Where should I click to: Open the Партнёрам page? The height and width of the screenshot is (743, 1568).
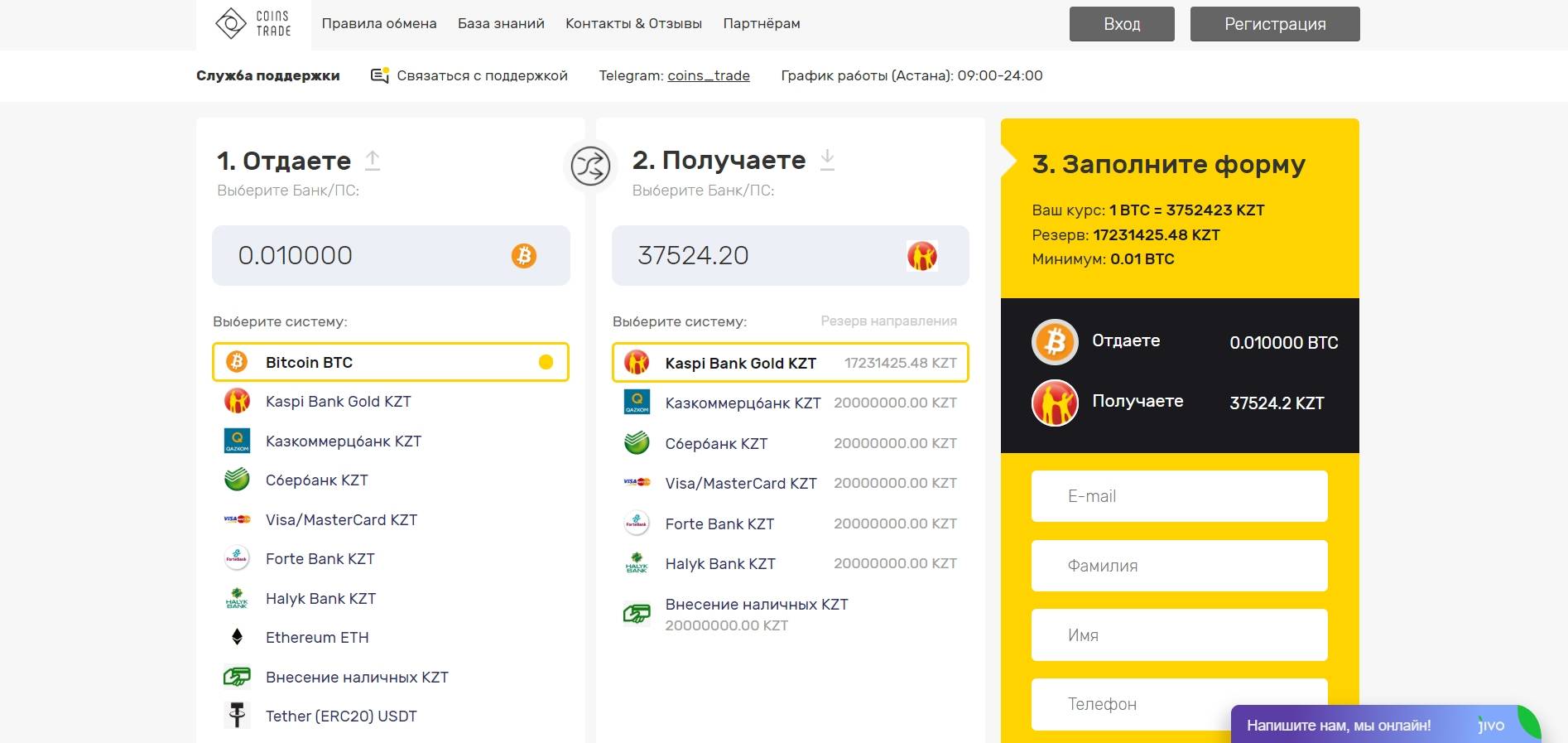tap(762, 23)
